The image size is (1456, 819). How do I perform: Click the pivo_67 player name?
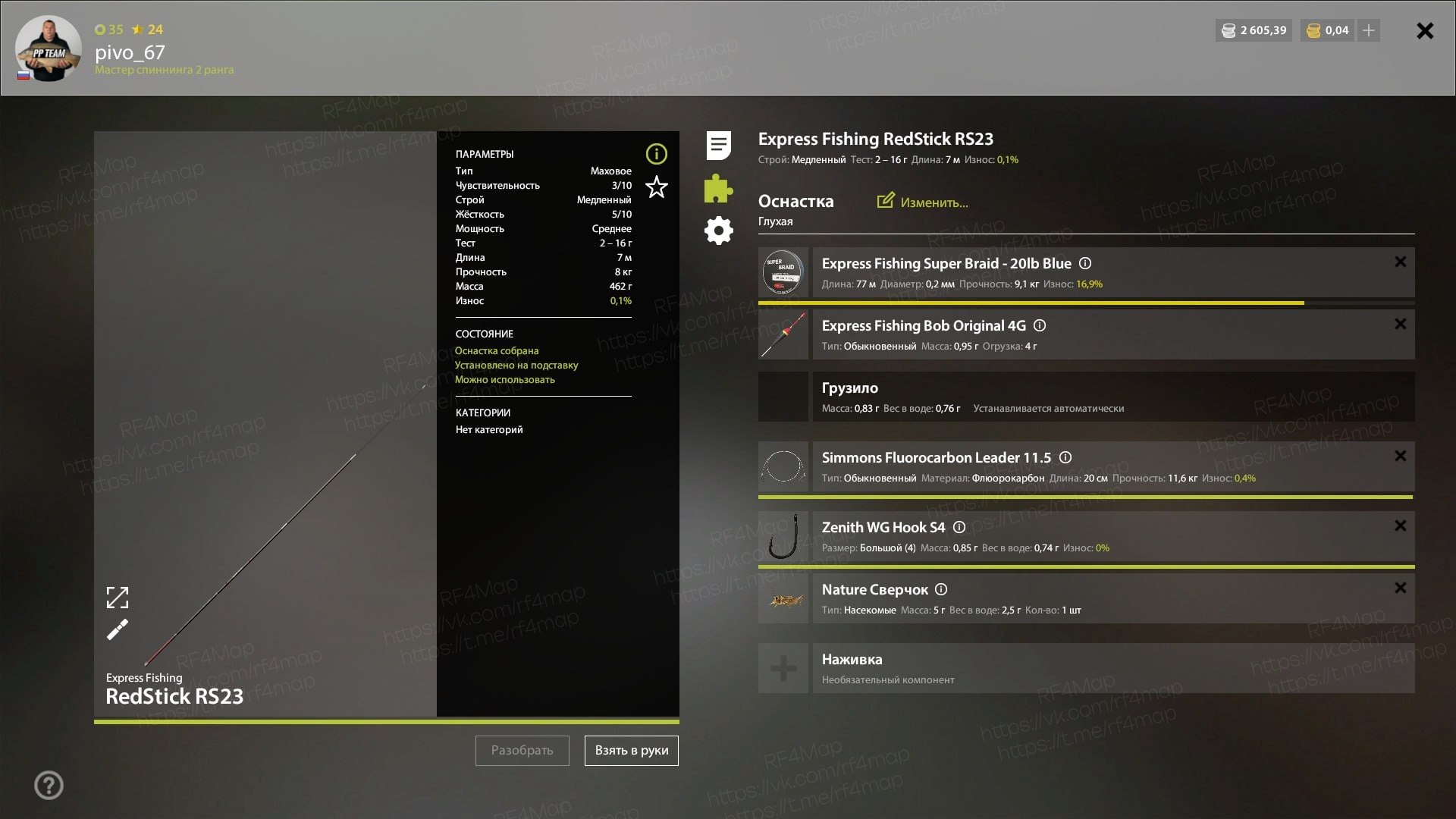coord(130,52)
